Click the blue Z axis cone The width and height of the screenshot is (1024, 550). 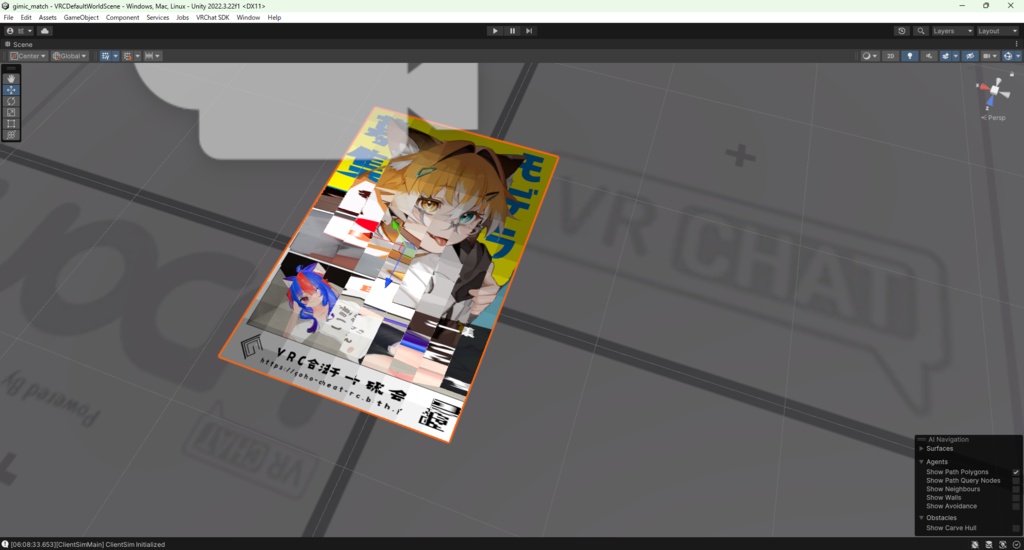[x=990, y=101]
